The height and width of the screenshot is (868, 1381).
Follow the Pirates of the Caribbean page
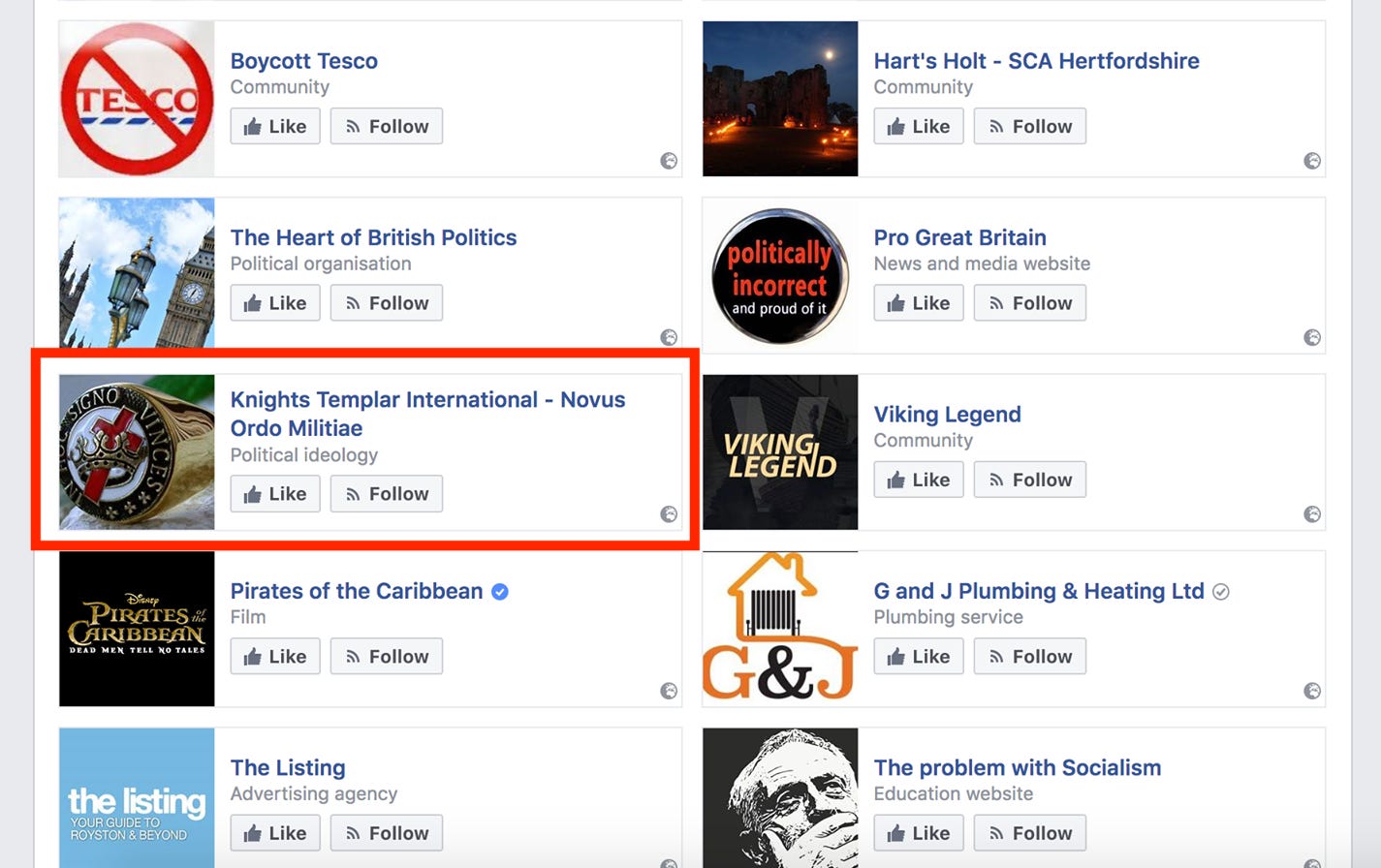coord(387,657)
